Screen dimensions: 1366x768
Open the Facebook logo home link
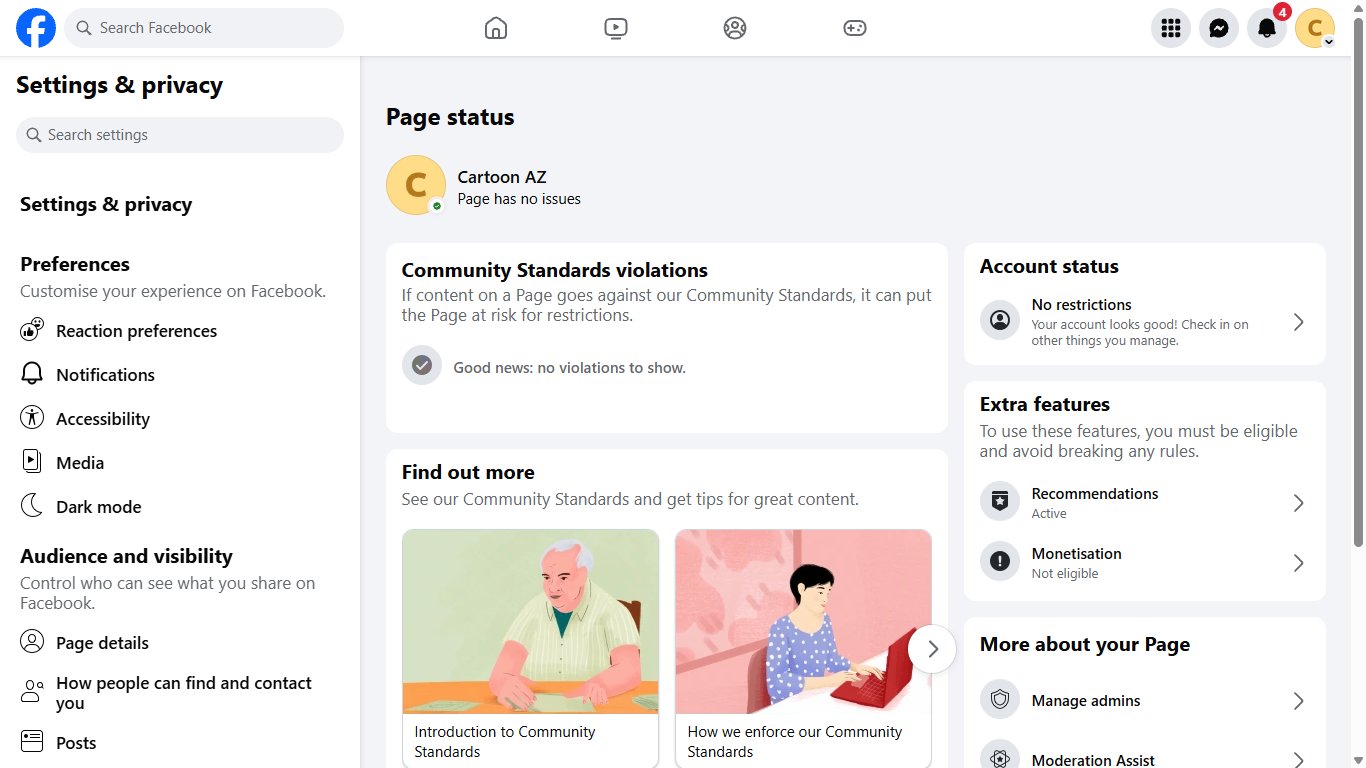(x=36, y=28)
